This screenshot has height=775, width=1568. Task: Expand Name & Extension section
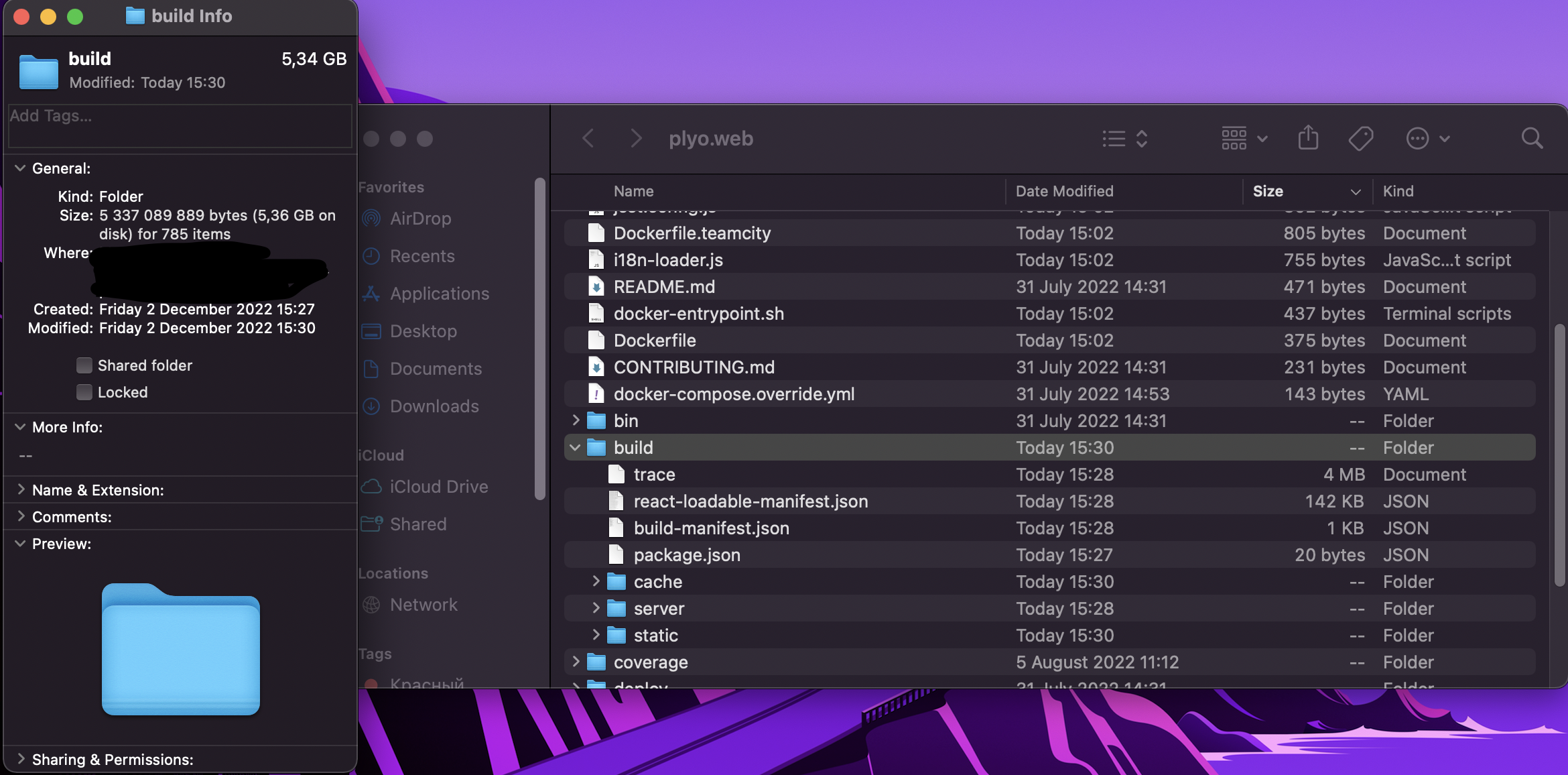pyautogui.click(x=20, y=489)
